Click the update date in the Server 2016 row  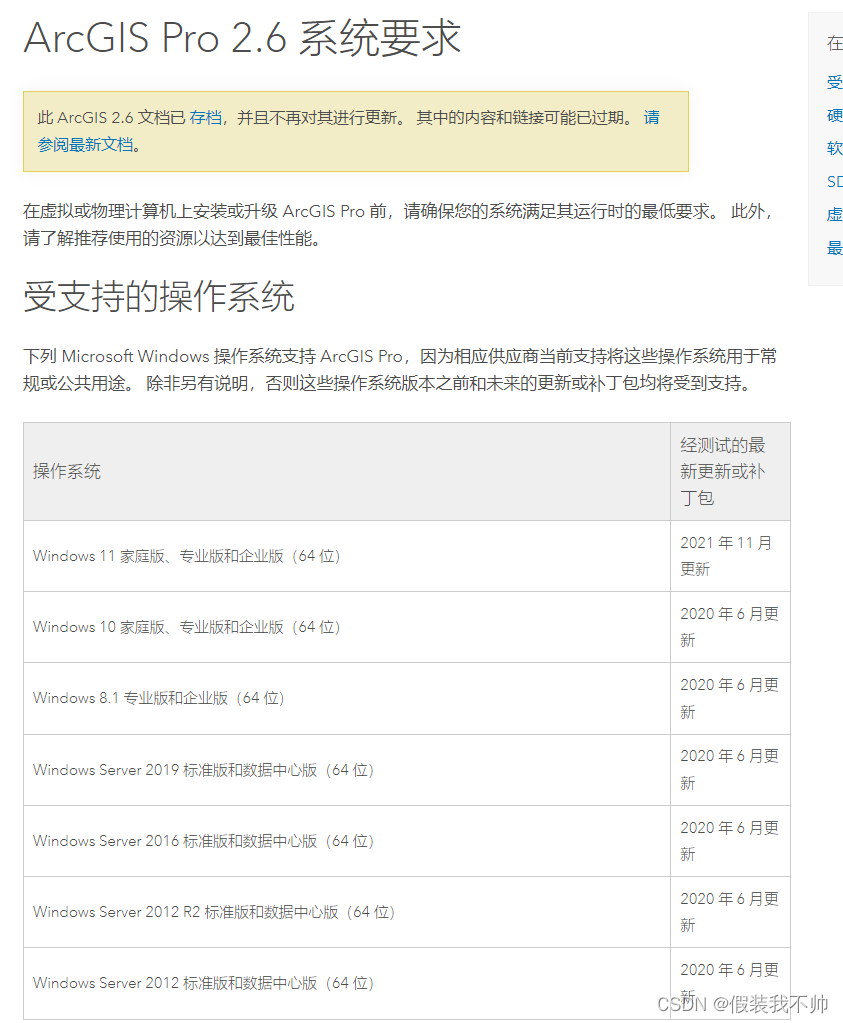(x=729, y=841)
